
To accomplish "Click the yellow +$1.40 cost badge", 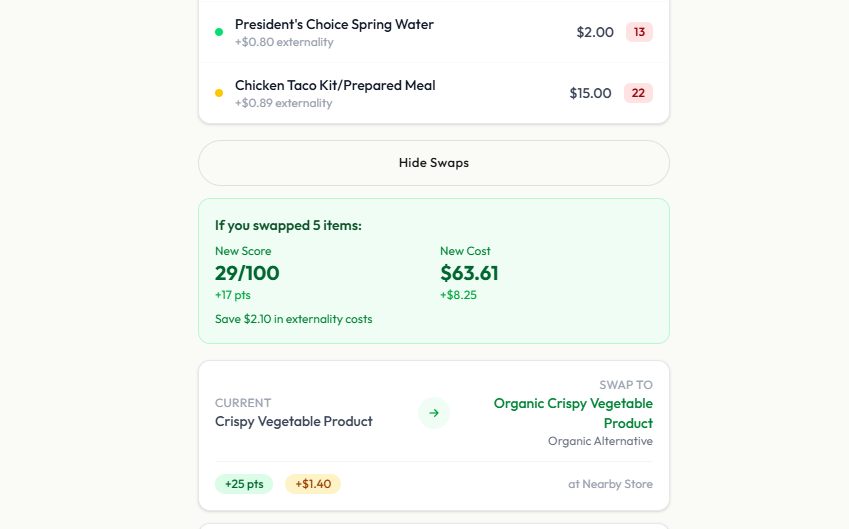I will tap(313, 484).
